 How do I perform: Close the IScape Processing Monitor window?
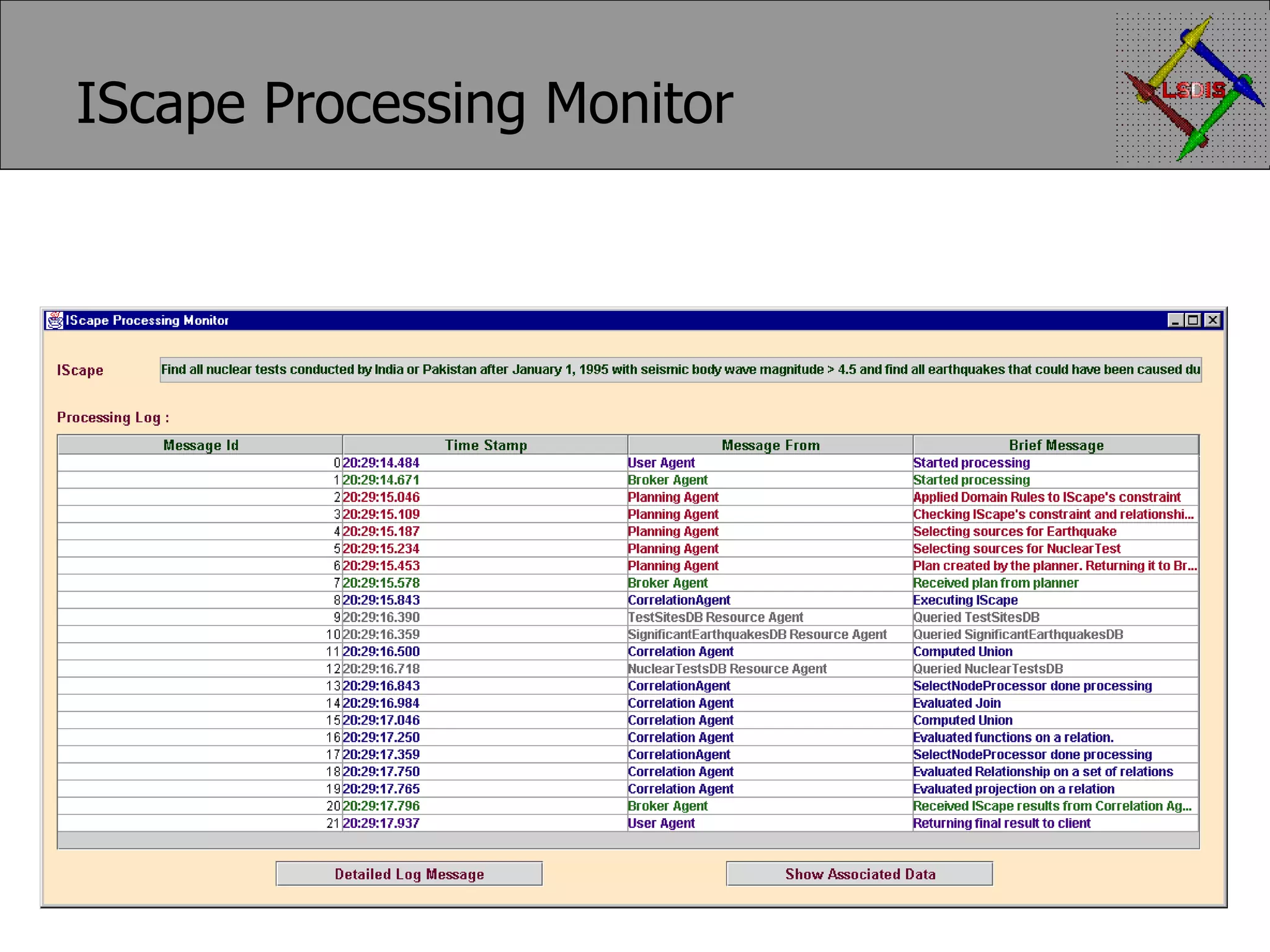click(x=1212, y=320)
